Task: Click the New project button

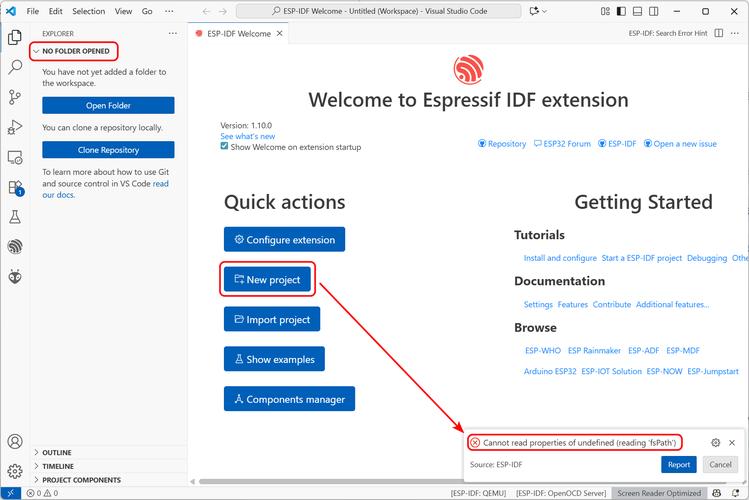Action: click(x=267, y=280)
